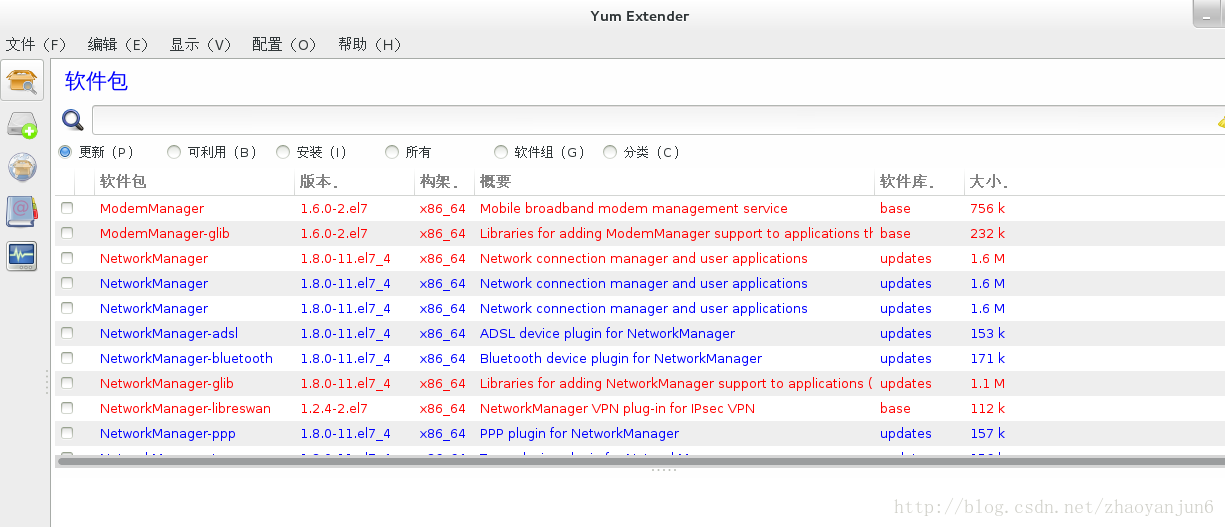Open the history view (address book icon)
This screenshot has width=1225, height=527.
[x=22, y=211]
